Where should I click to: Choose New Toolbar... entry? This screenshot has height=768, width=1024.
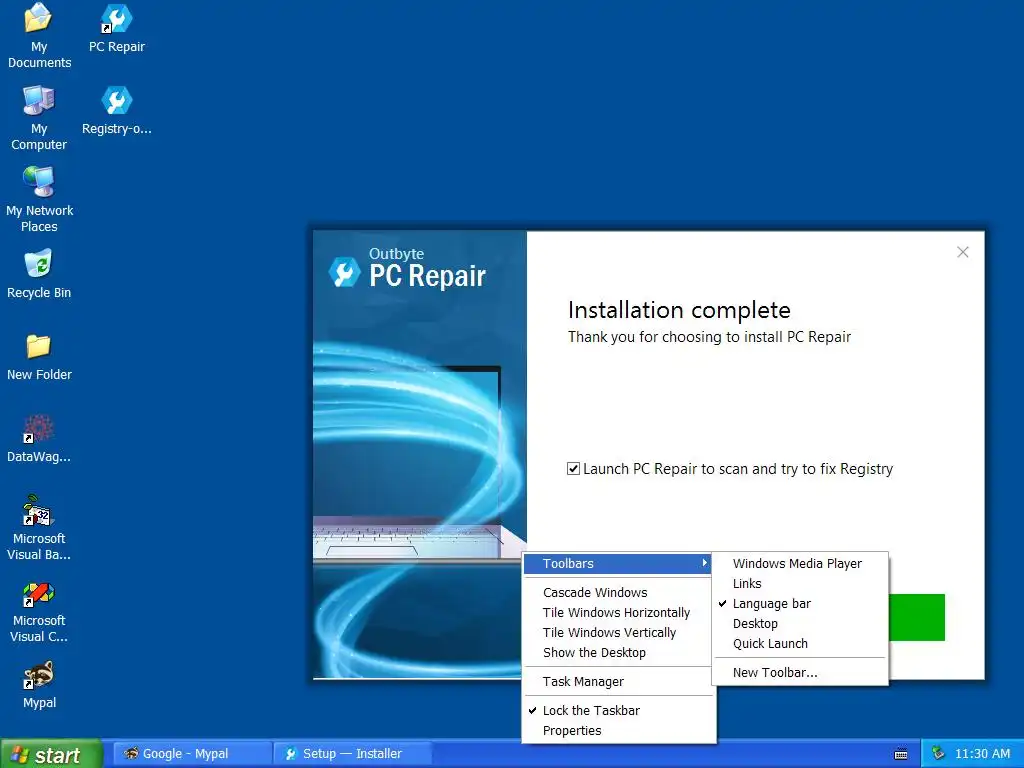tap(800, 672)
